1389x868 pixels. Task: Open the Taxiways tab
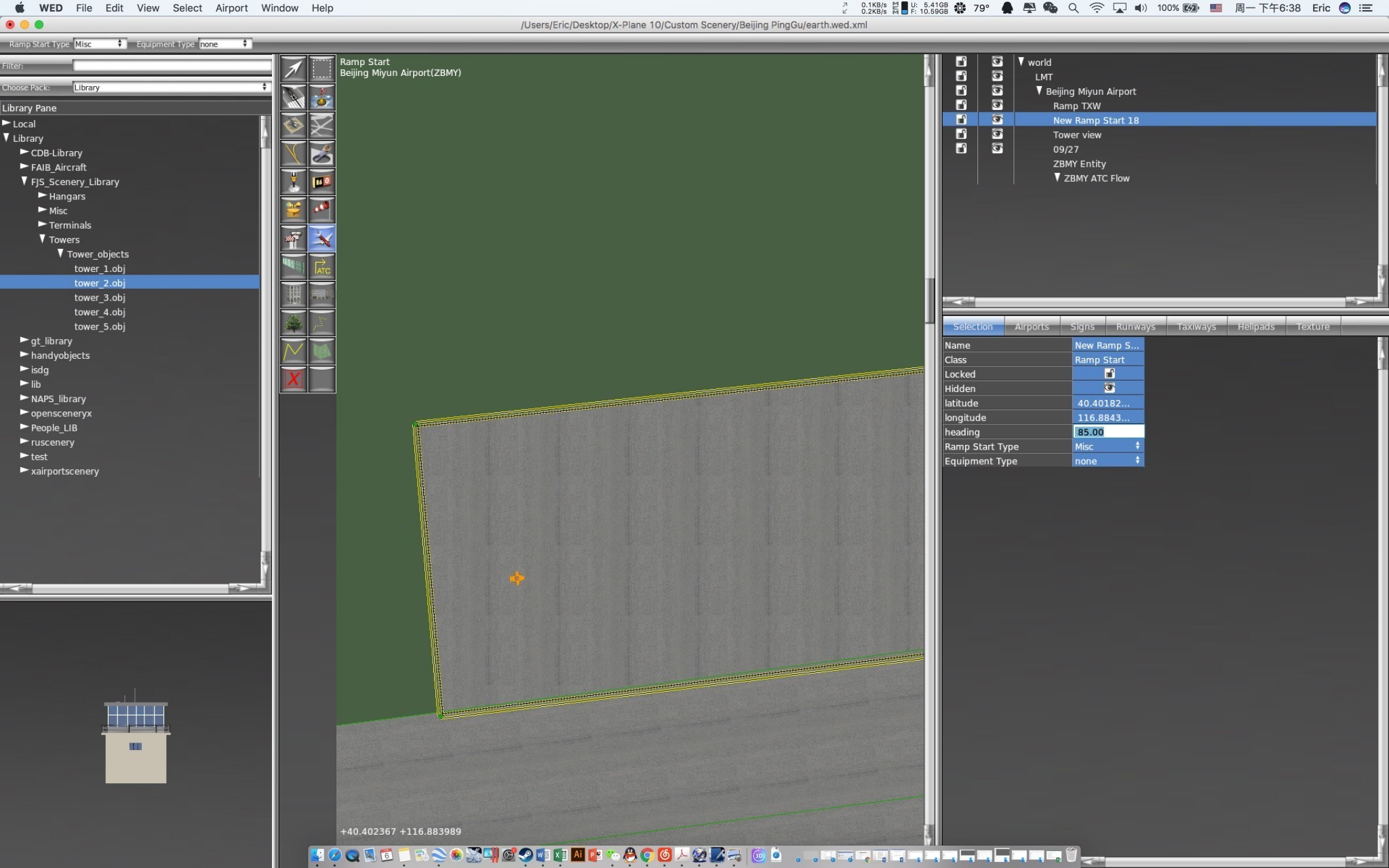click(1196, 327)
